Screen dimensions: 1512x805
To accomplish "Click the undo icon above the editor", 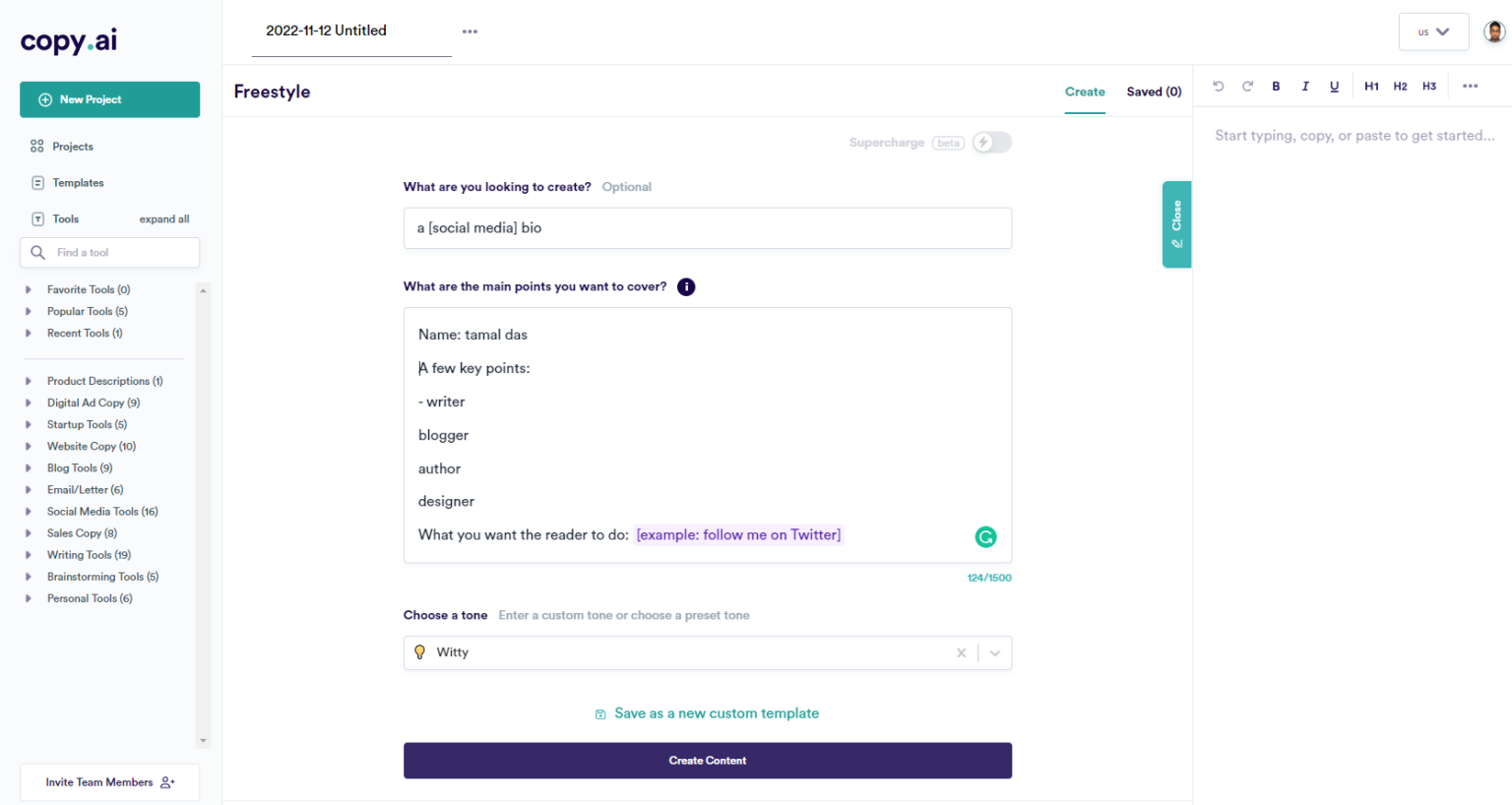I will 1219,87.
